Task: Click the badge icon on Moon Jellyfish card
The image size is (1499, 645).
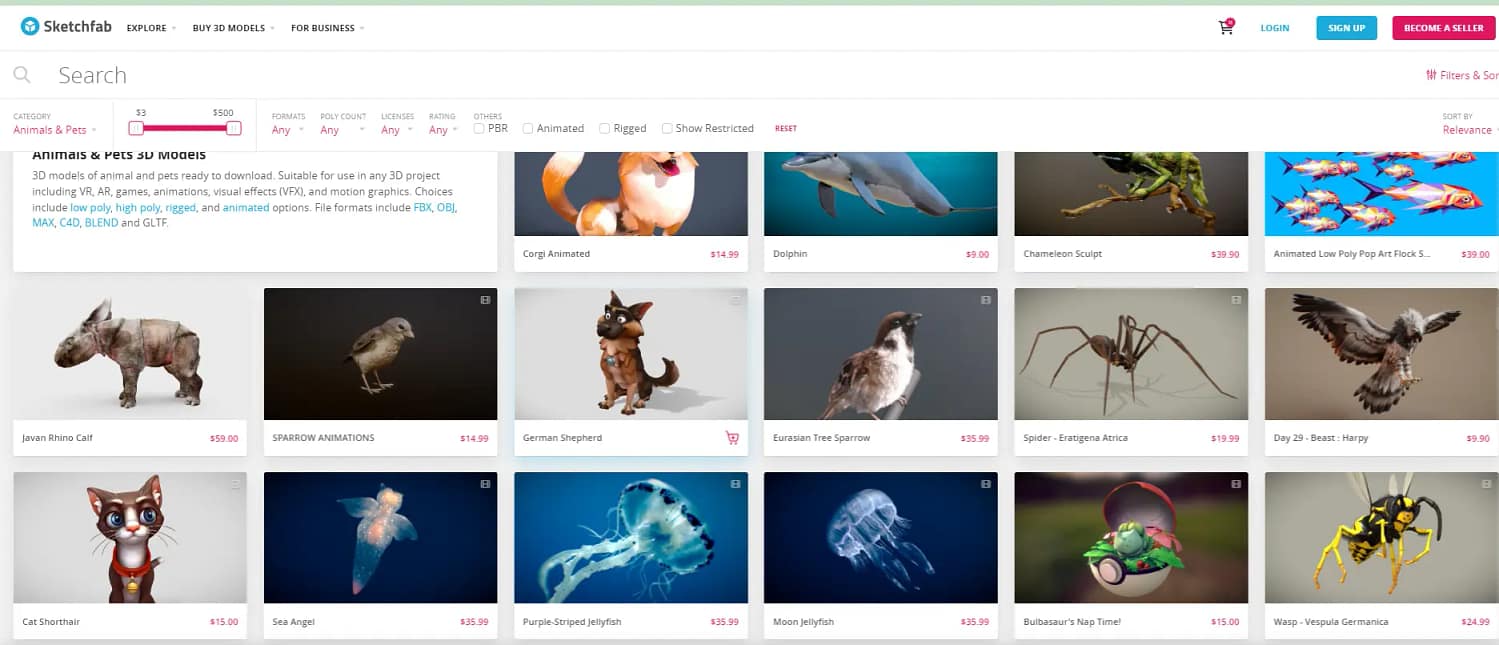Action: coord(987,482)
